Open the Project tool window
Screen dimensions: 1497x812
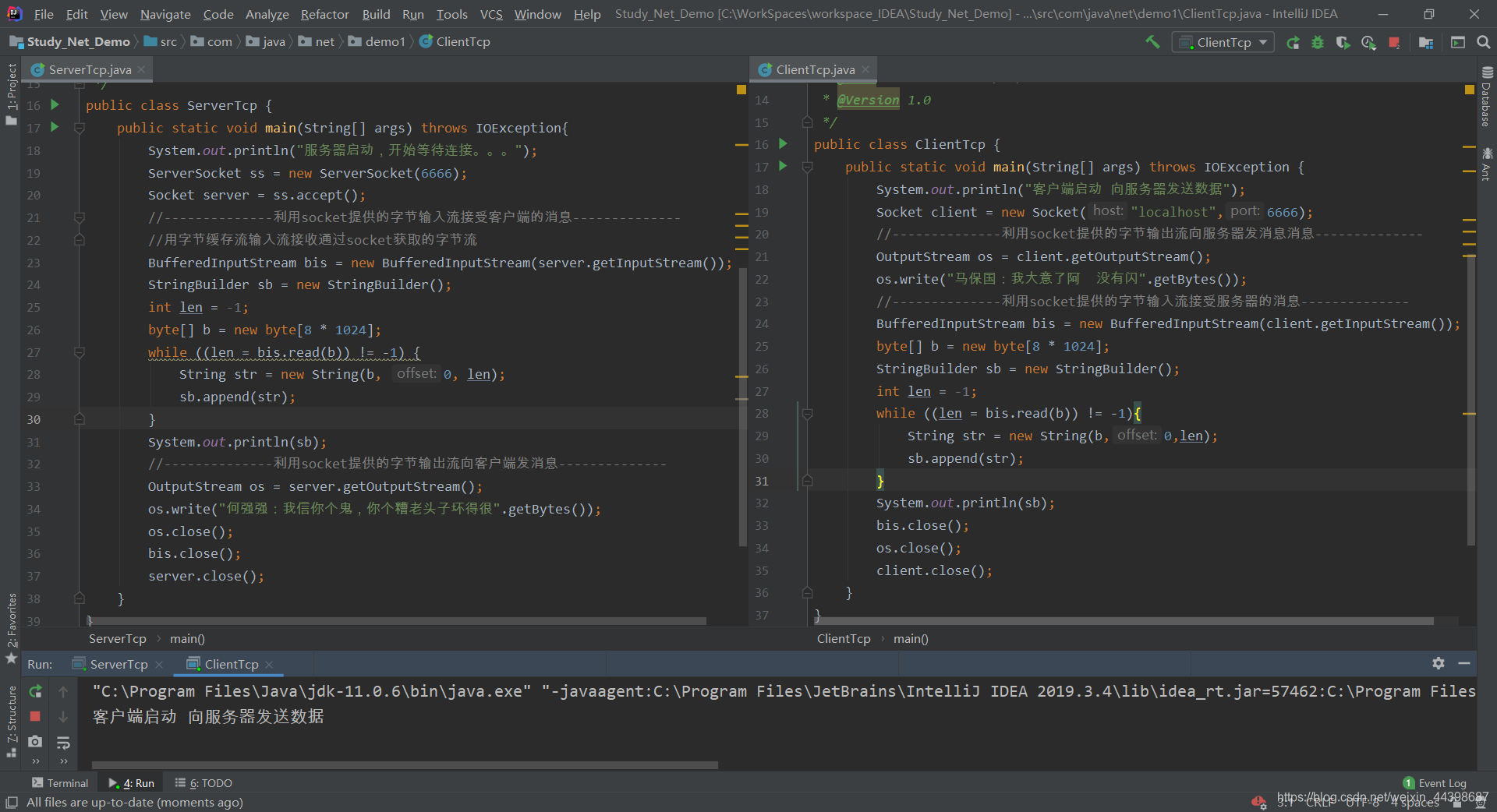[x=11, y=94]
